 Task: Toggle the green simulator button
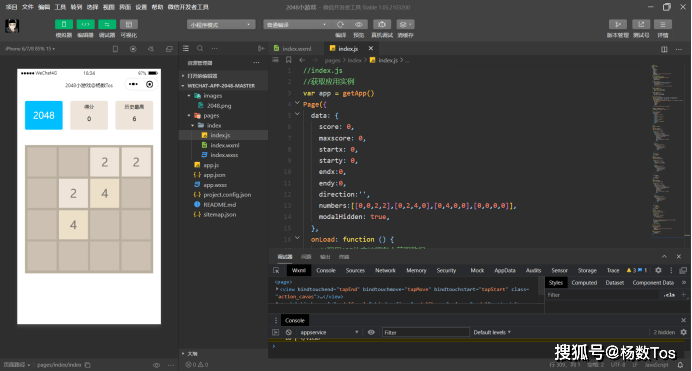tap(64, 24)
